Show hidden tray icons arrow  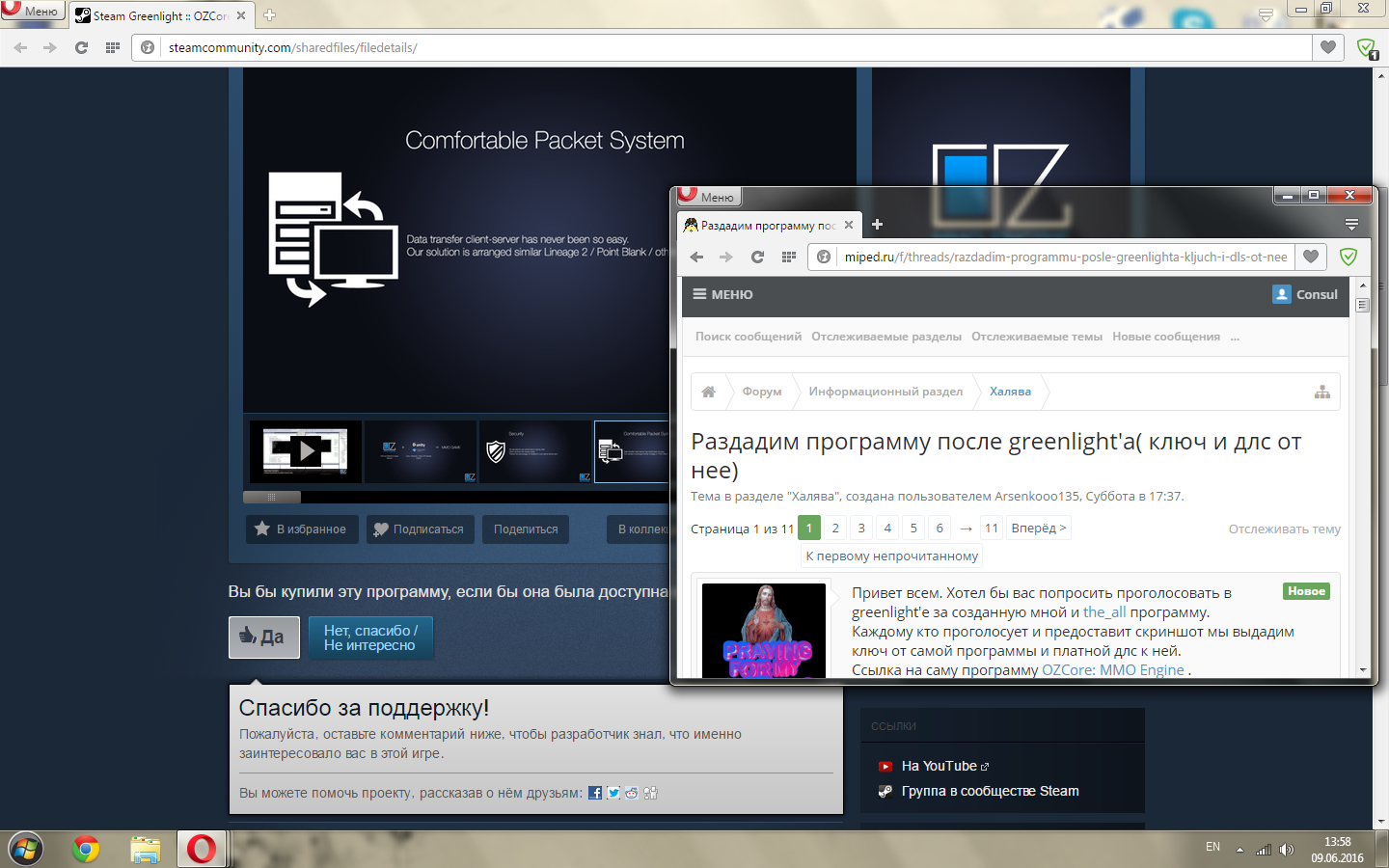(x=1240, y=850)
